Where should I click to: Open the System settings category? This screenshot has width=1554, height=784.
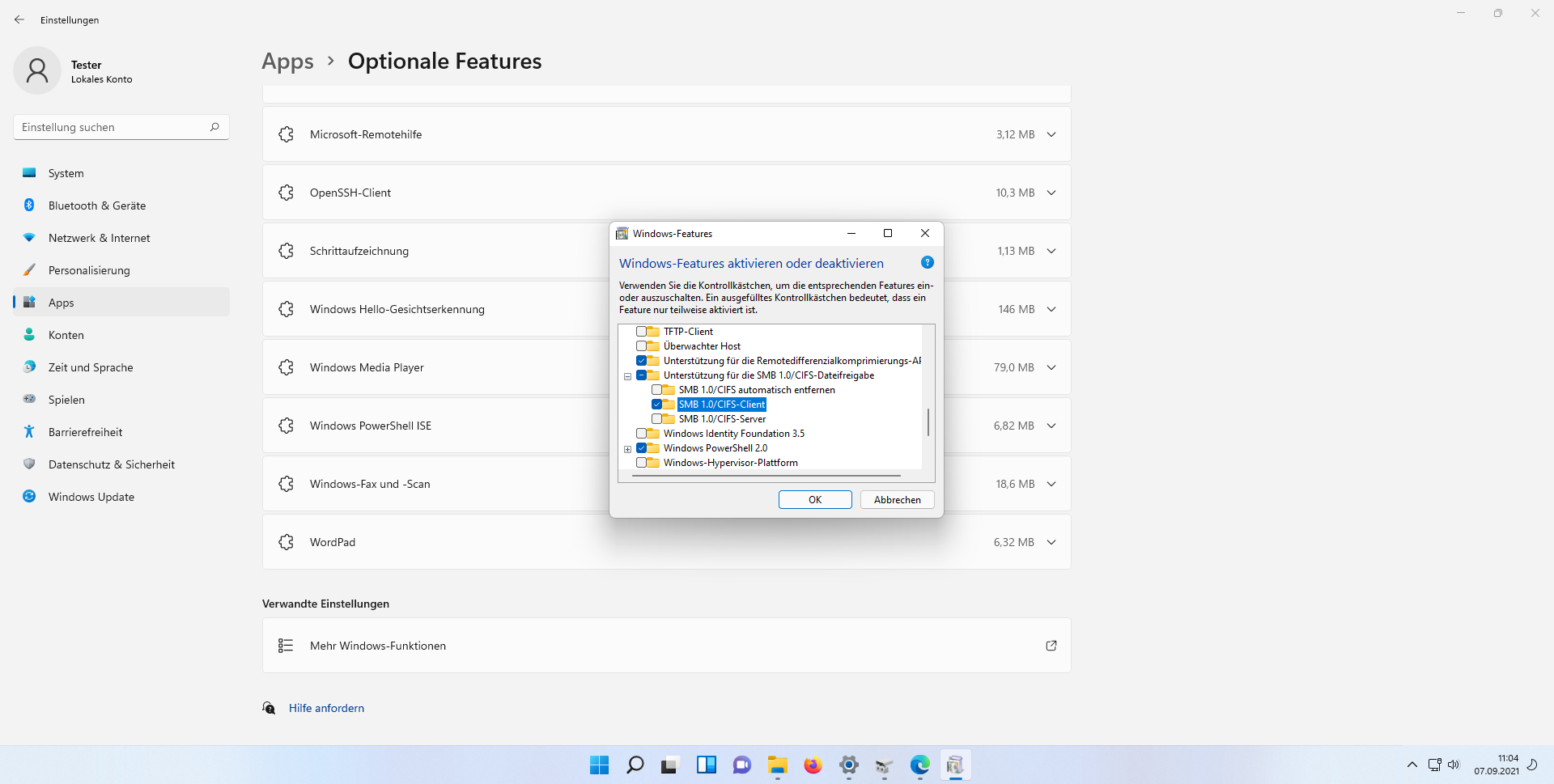click(x=121, y=173)
